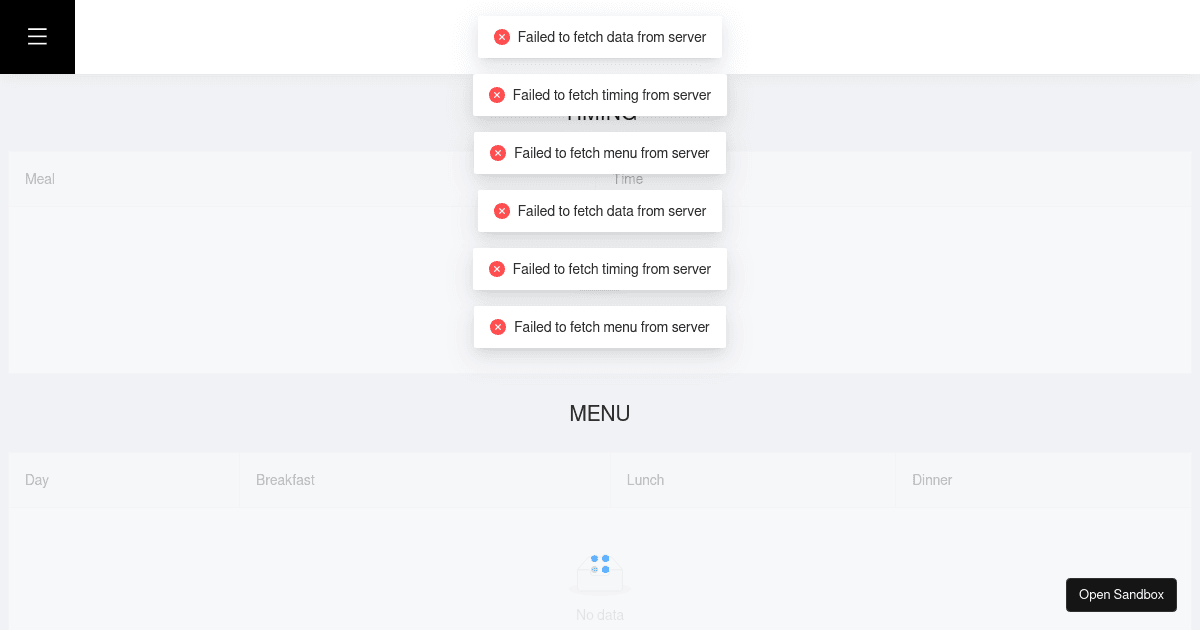The height and width of the screenshot is (630, 1200).
Task: Click the Open Sandbox button
Action: 1121,594
